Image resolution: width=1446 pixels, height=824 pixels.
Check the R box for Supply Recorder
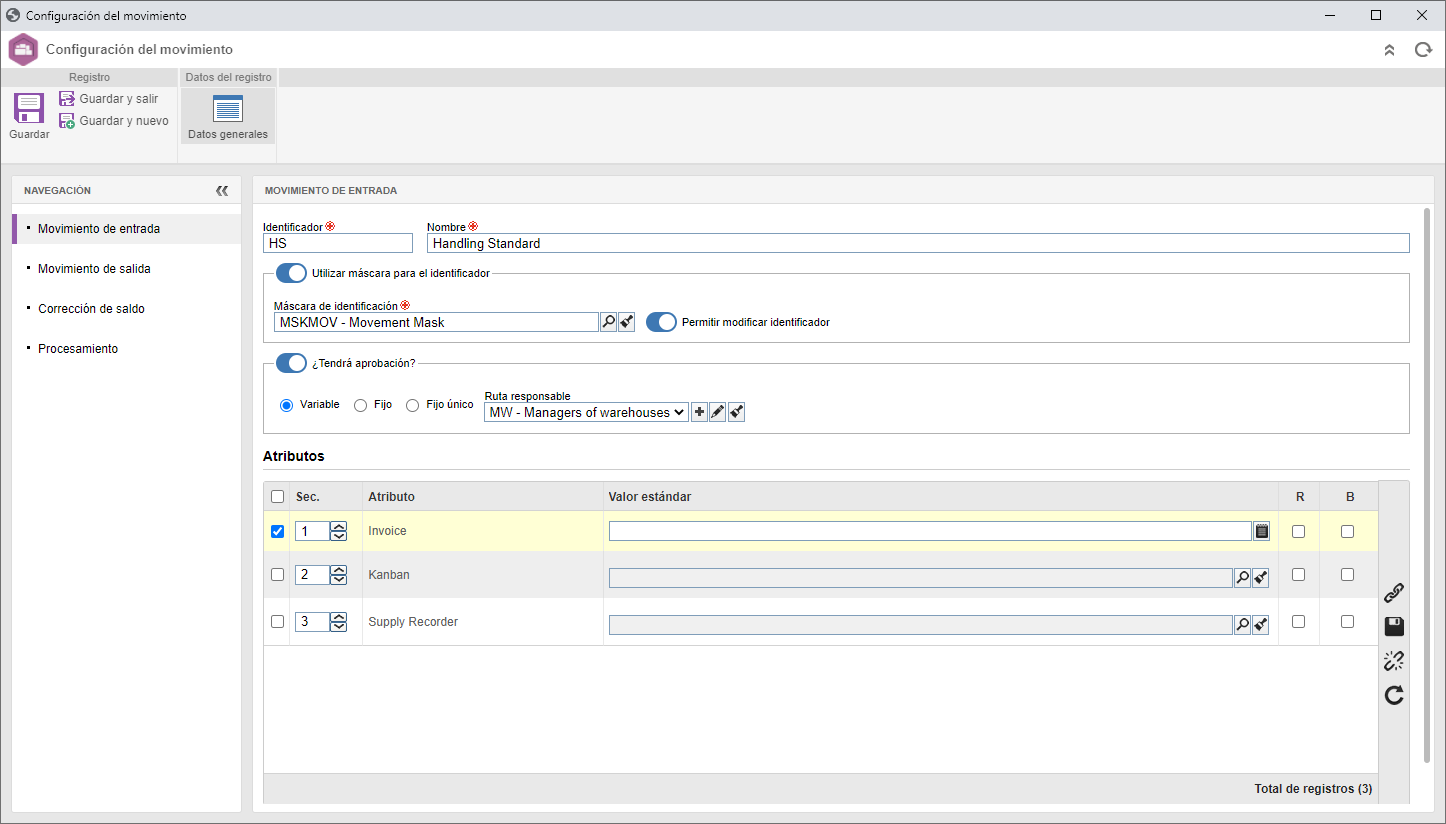pyautogui.click(x=1298, y=622)
